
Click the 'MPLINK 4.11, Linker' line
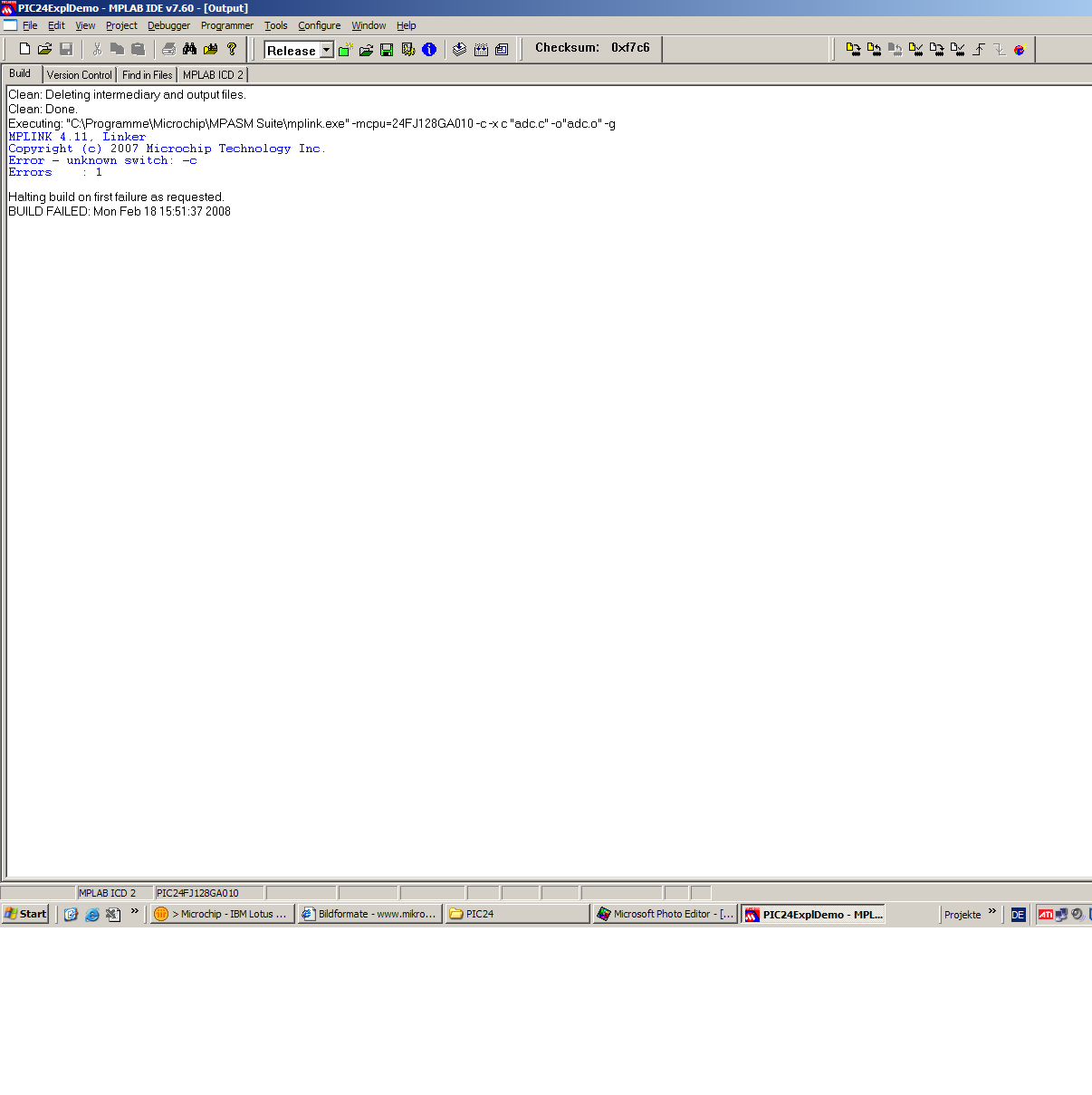coord(77,137)
